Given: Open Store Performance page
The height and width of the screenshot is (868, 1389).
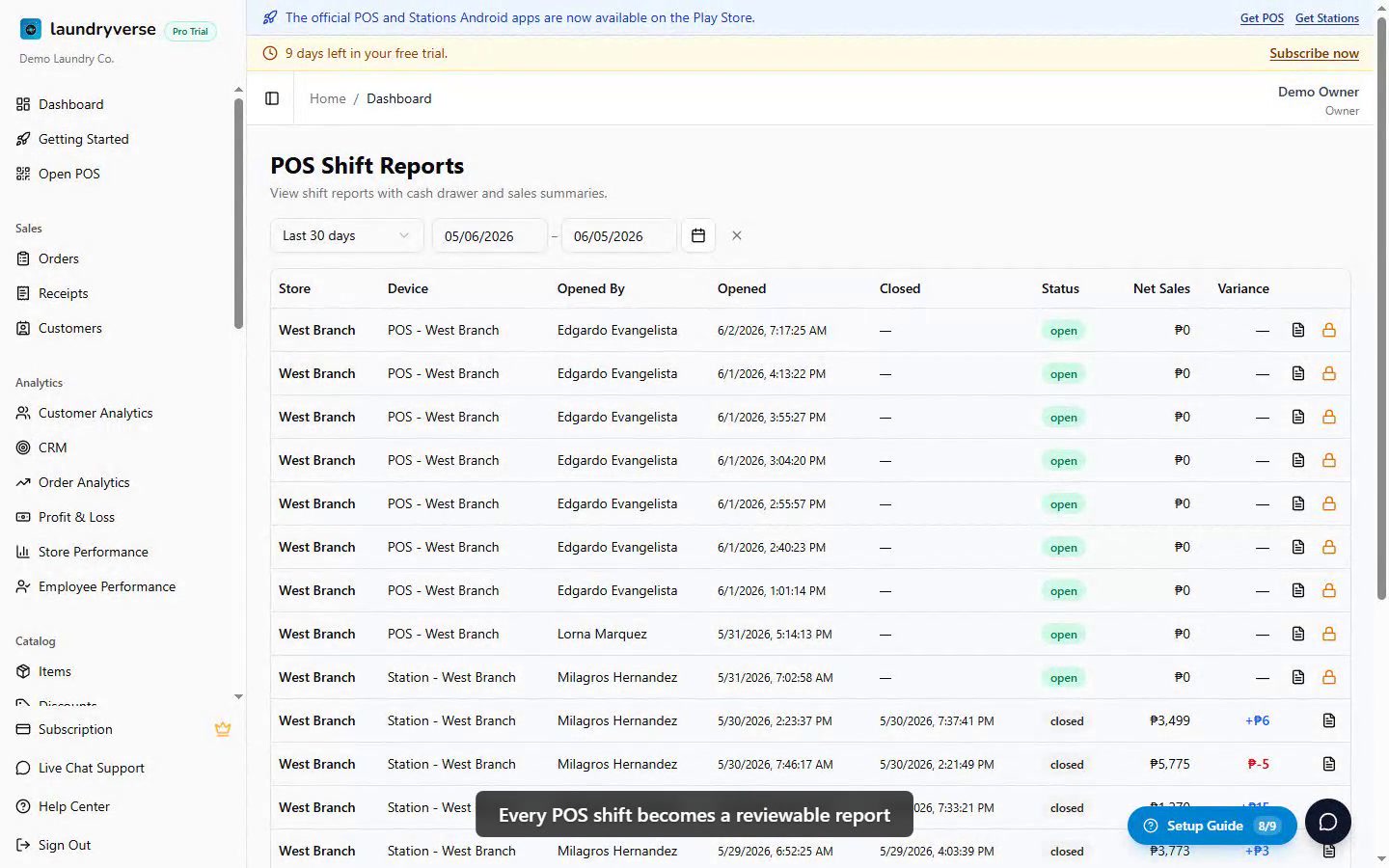Looking at the screenshot, I should [82, 552].
